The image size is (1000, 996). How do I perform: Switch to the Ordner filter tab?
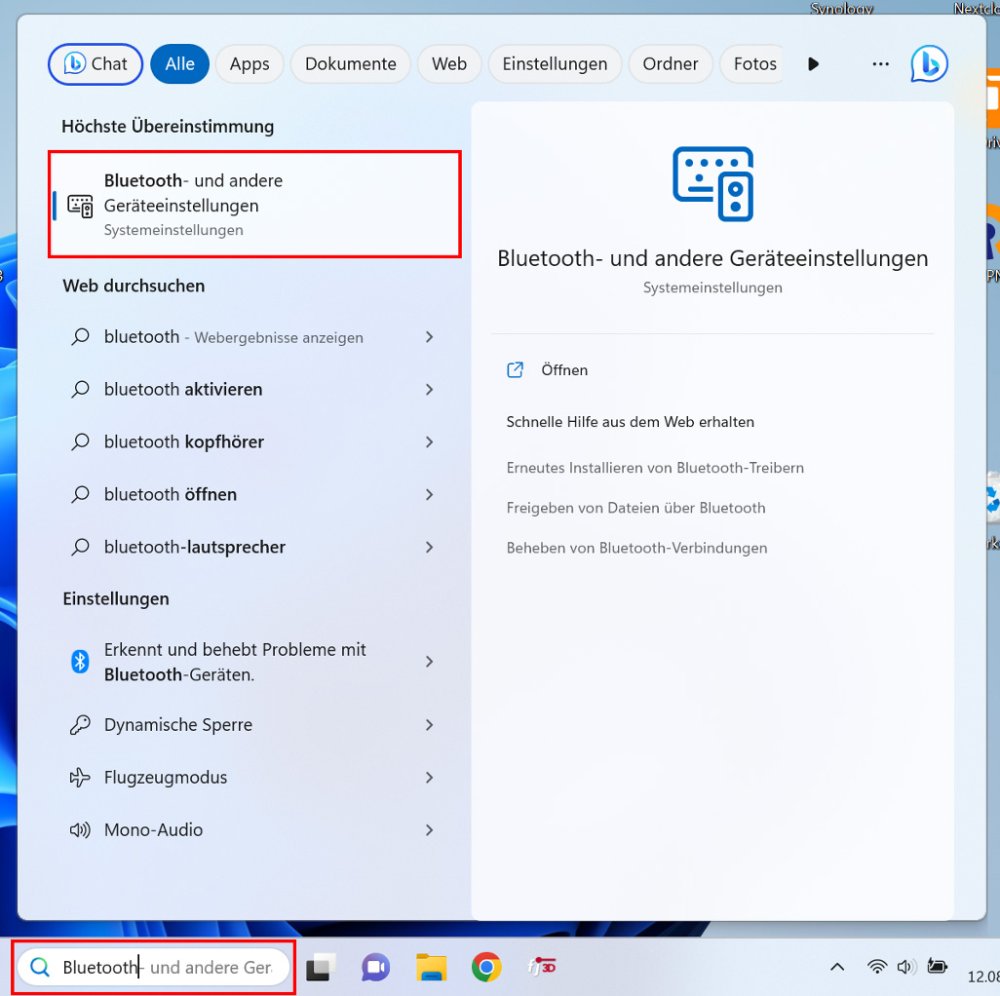pyautogui.click(x=670, y=64)
